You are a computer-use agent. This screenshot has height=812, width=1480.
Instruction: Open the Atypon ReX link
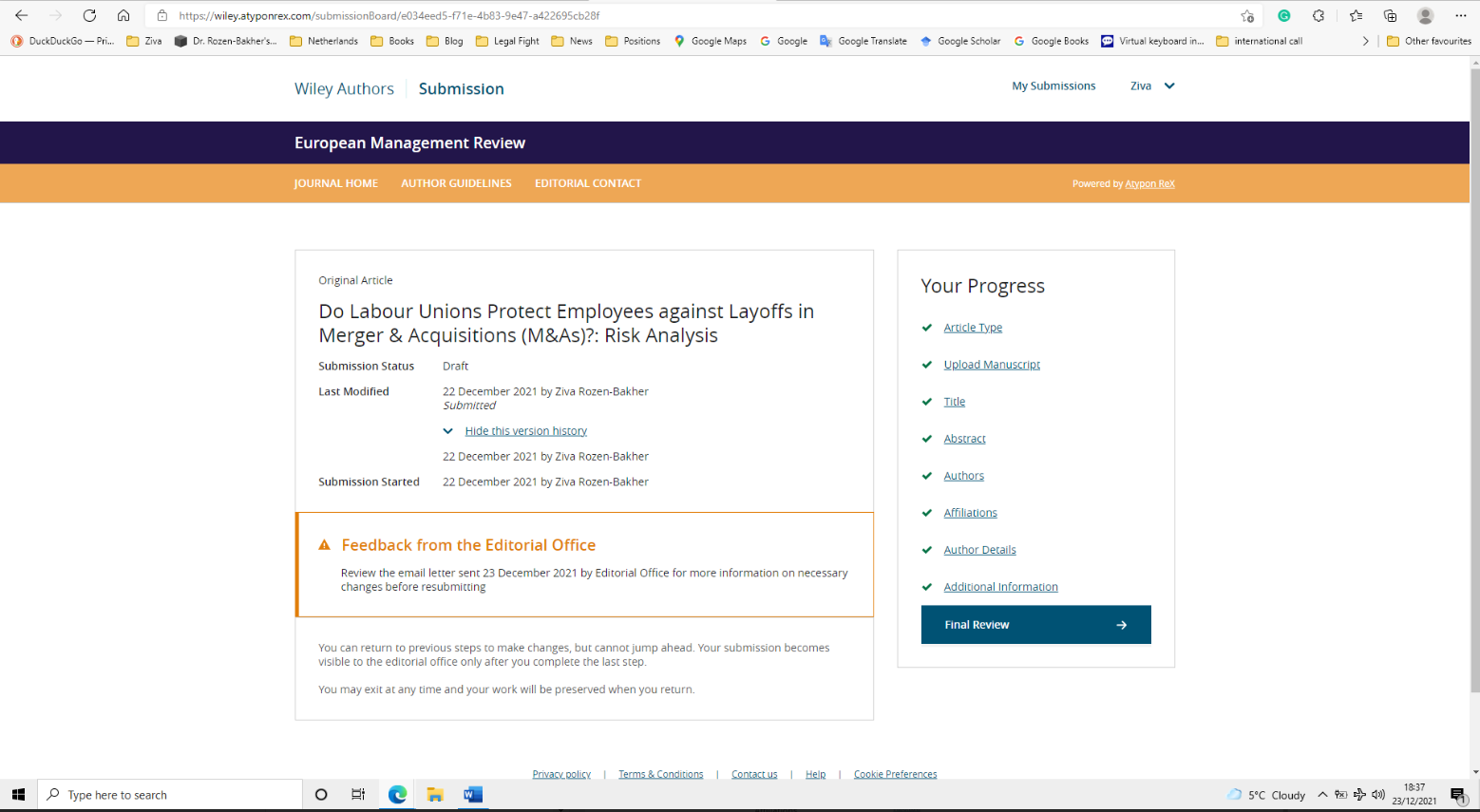pyautogui.click(x=1149, y=184)
